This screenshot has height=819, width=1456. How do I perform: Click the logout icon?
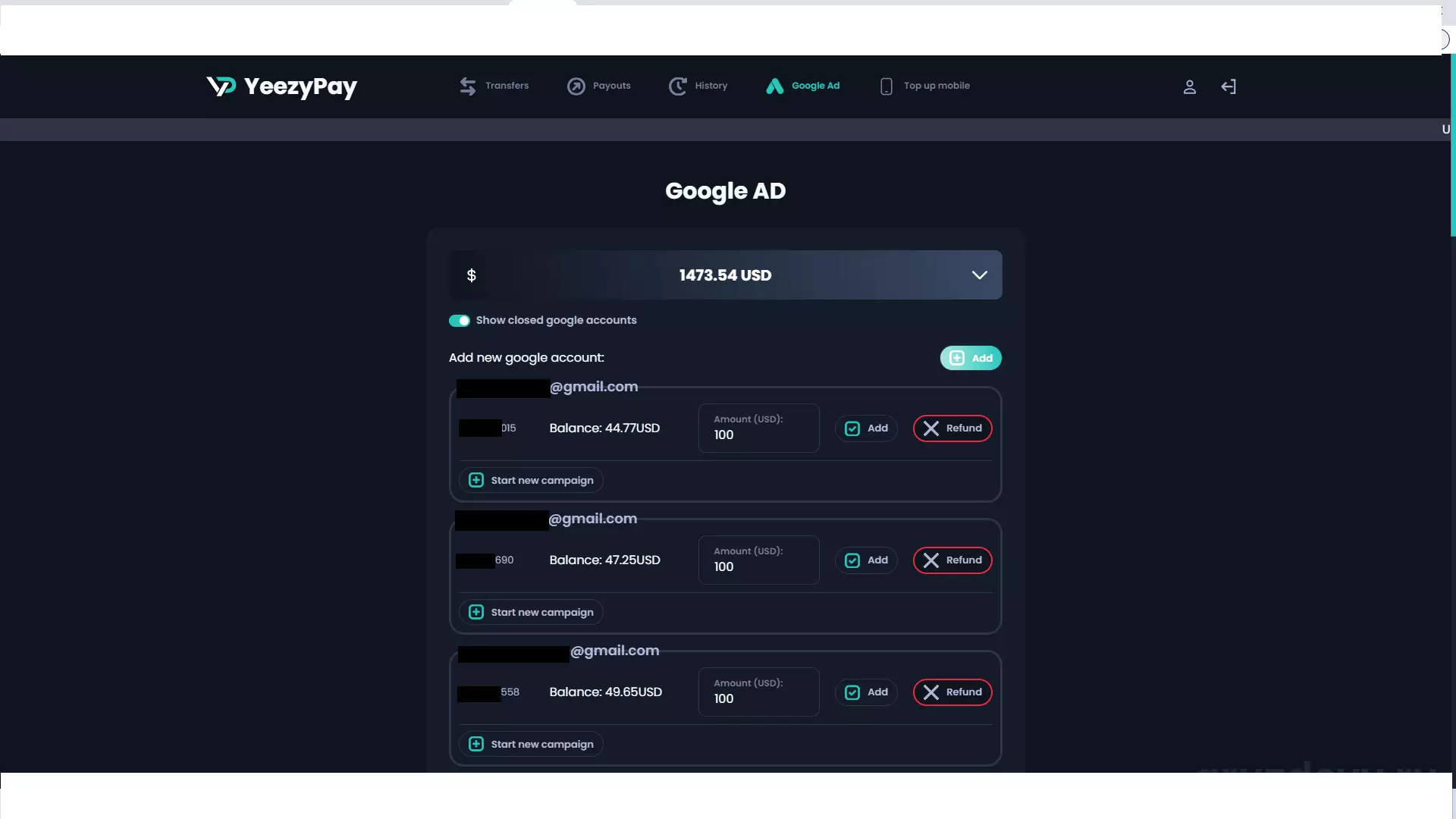tap(1228, 86)
